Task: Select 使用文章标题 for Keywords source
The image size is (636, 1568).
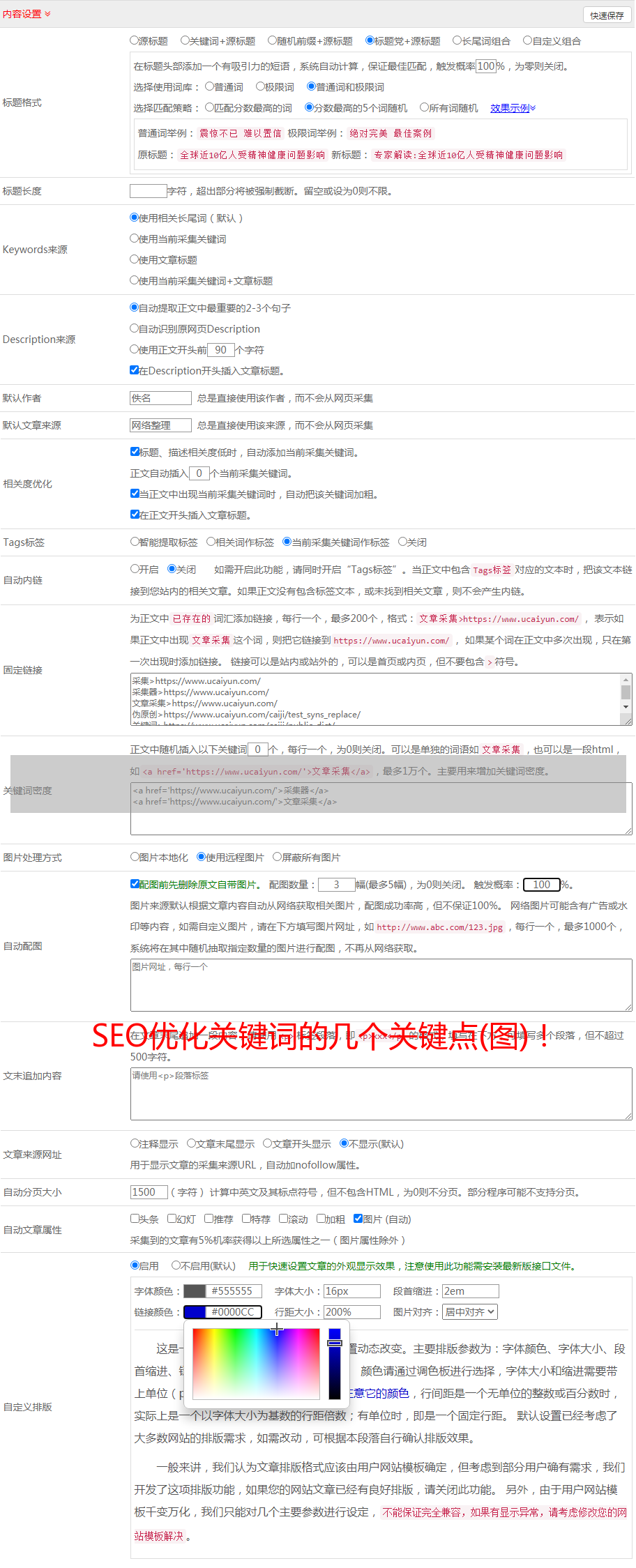Action: pyautogui.click(x=135, y=260)
